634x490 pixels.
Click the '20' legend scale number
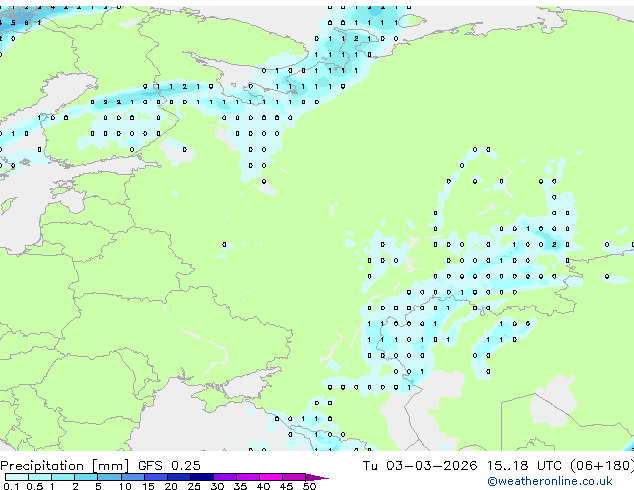[171, 486]
